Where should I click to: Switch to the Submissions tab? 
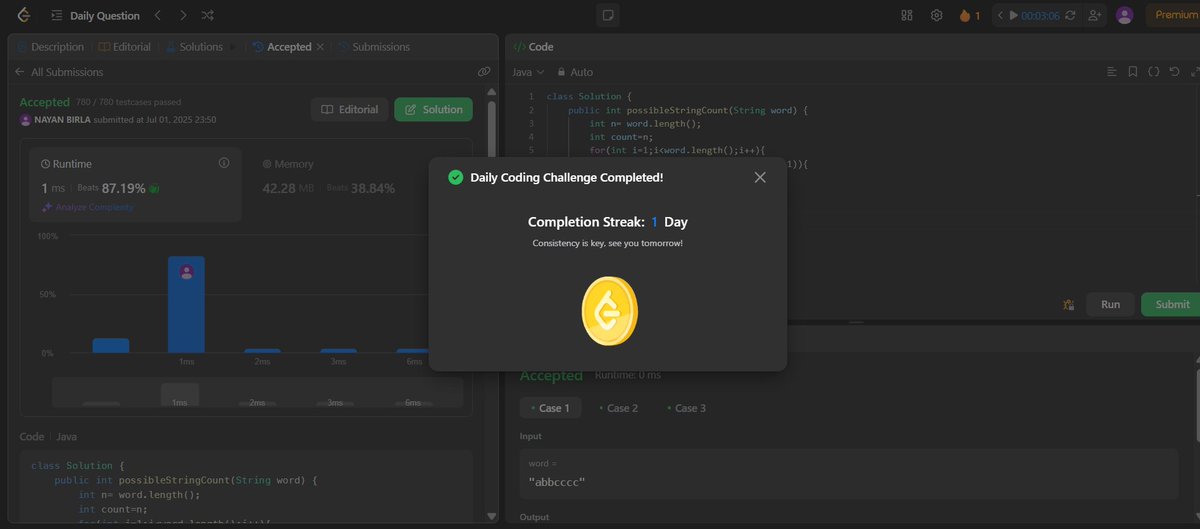point(374,47)
